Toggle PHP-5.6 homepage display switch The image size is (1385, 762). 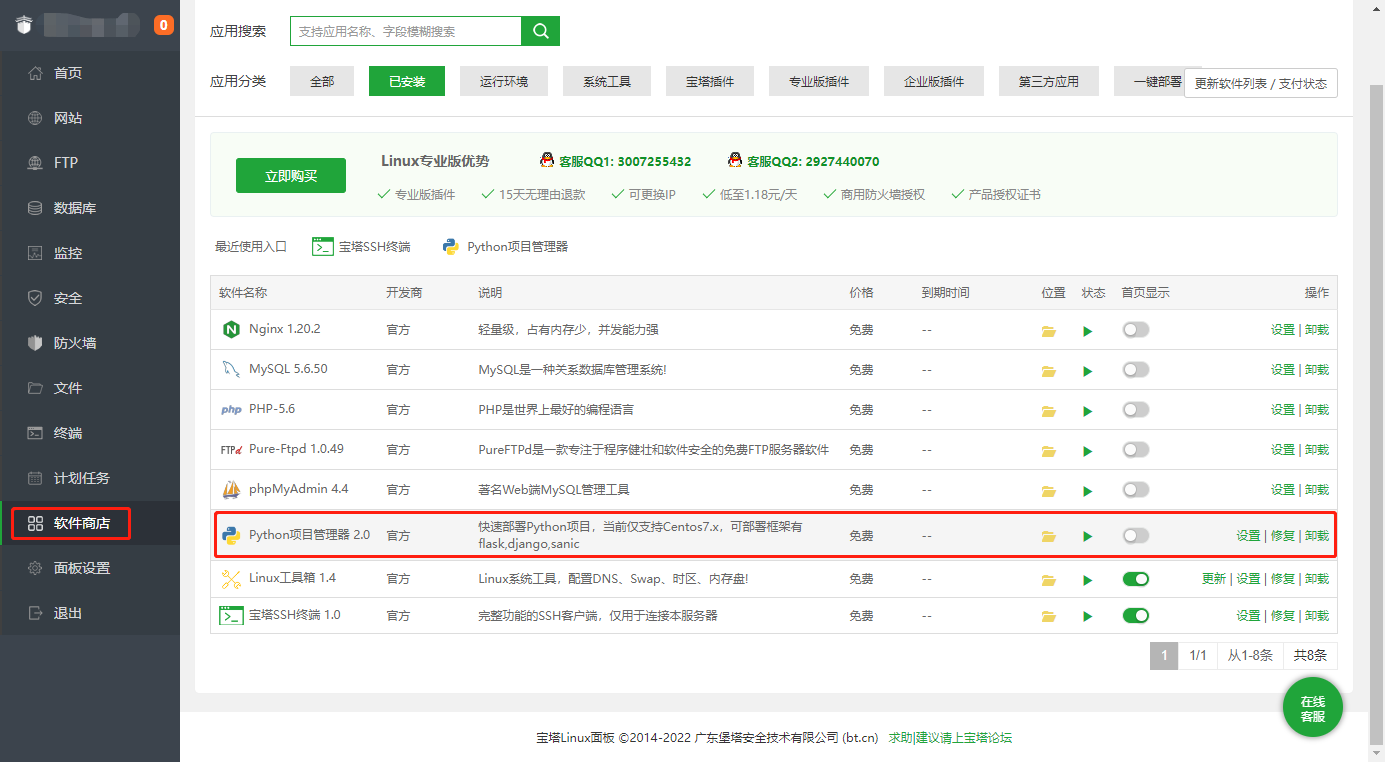click(x=1135, y=409)
